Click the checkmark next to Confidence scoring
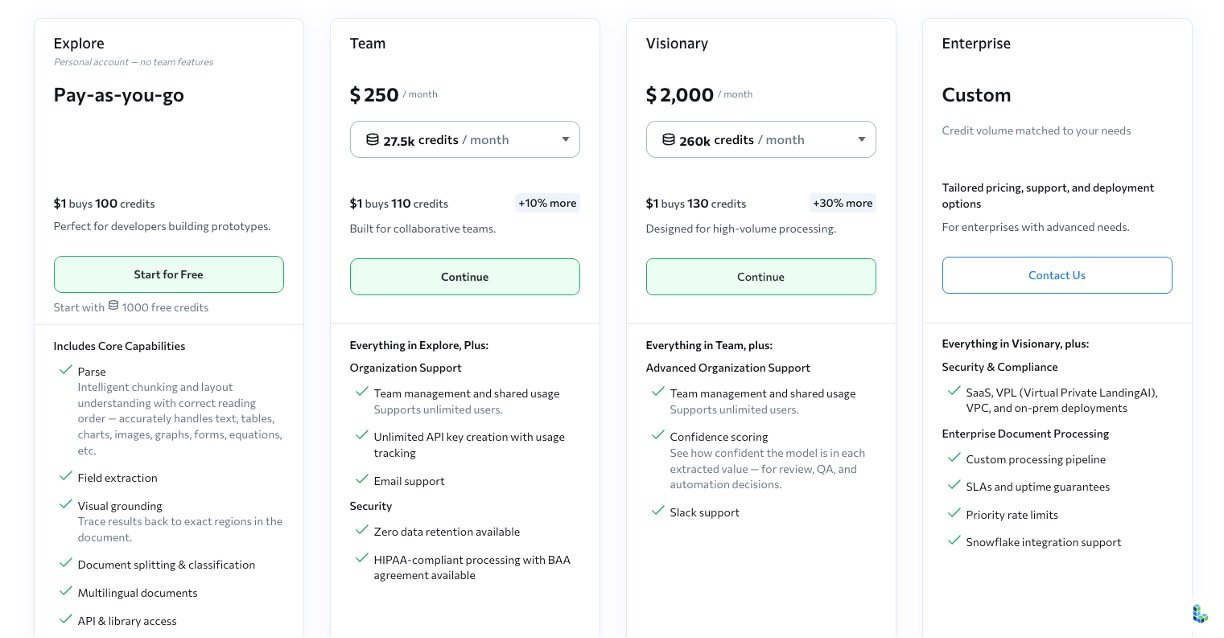This screenshot has height=638, width=1224. click(657, 436)
